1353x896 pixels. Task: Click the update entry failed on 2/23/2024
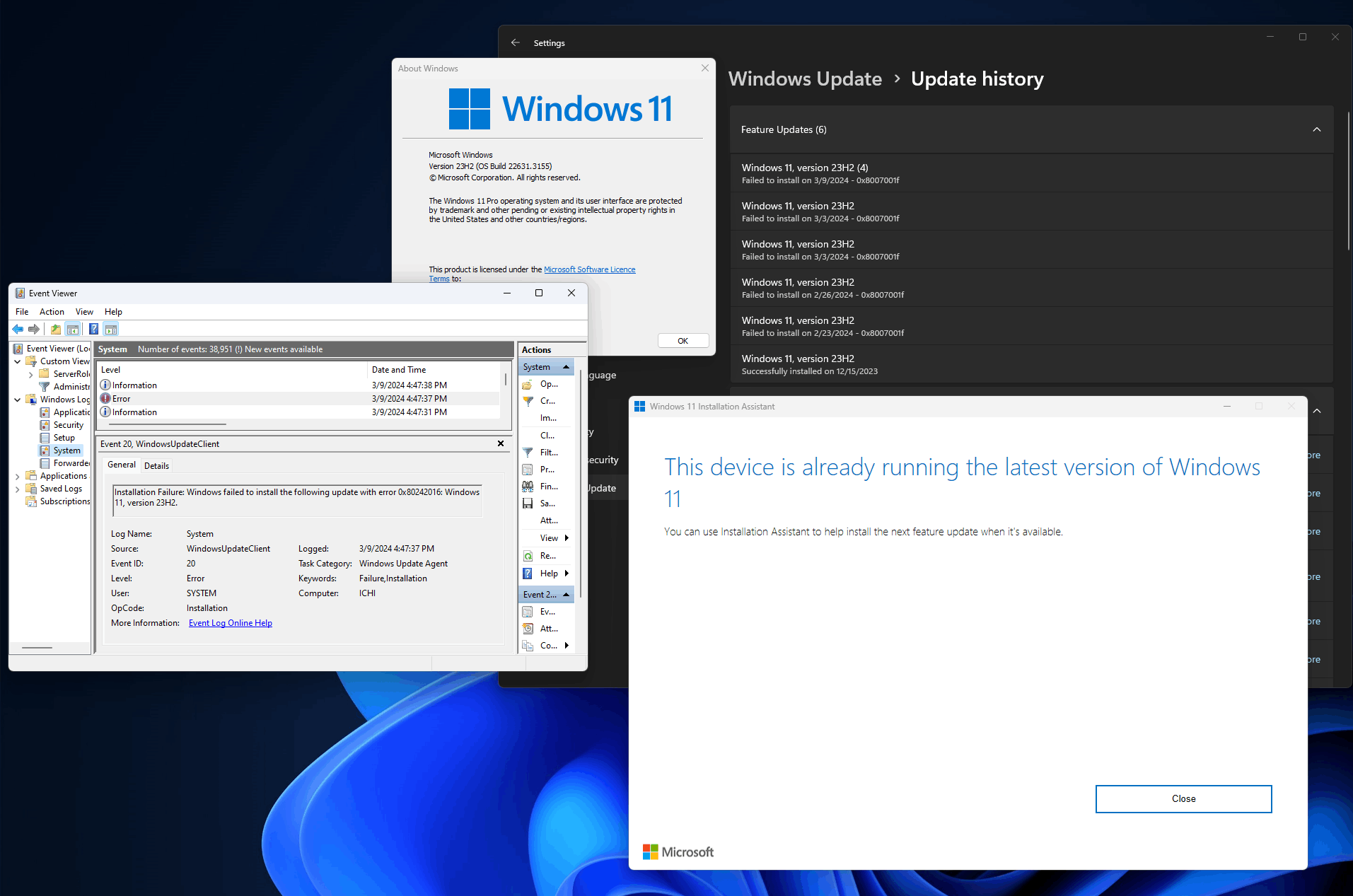click(x=1031, y=326)
